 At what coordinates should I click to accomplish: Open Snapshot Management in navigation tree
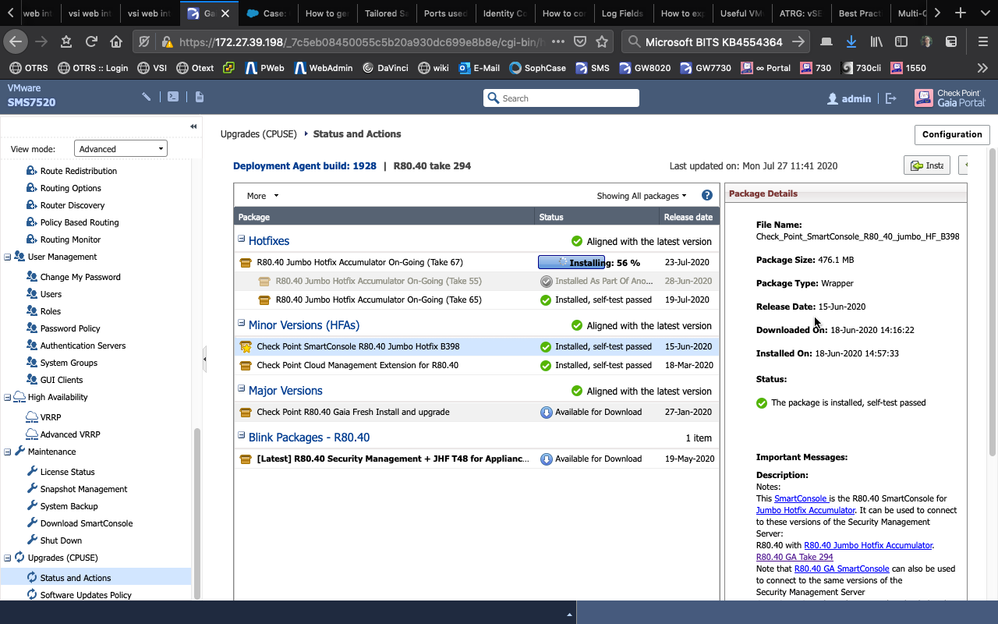pyautogui.click(x=83, y=489)
